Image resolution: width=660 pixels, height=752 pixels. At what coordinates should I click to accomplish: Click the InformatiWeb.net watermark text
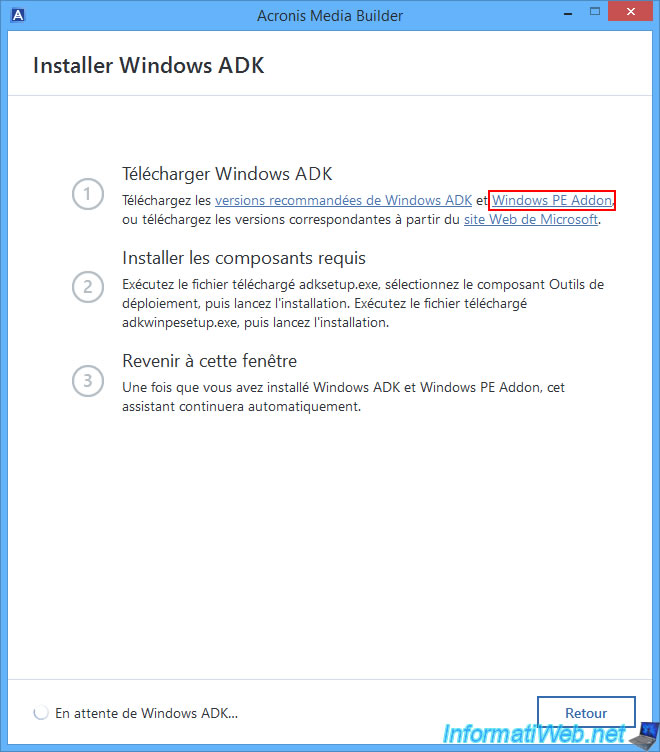point(534,734)
